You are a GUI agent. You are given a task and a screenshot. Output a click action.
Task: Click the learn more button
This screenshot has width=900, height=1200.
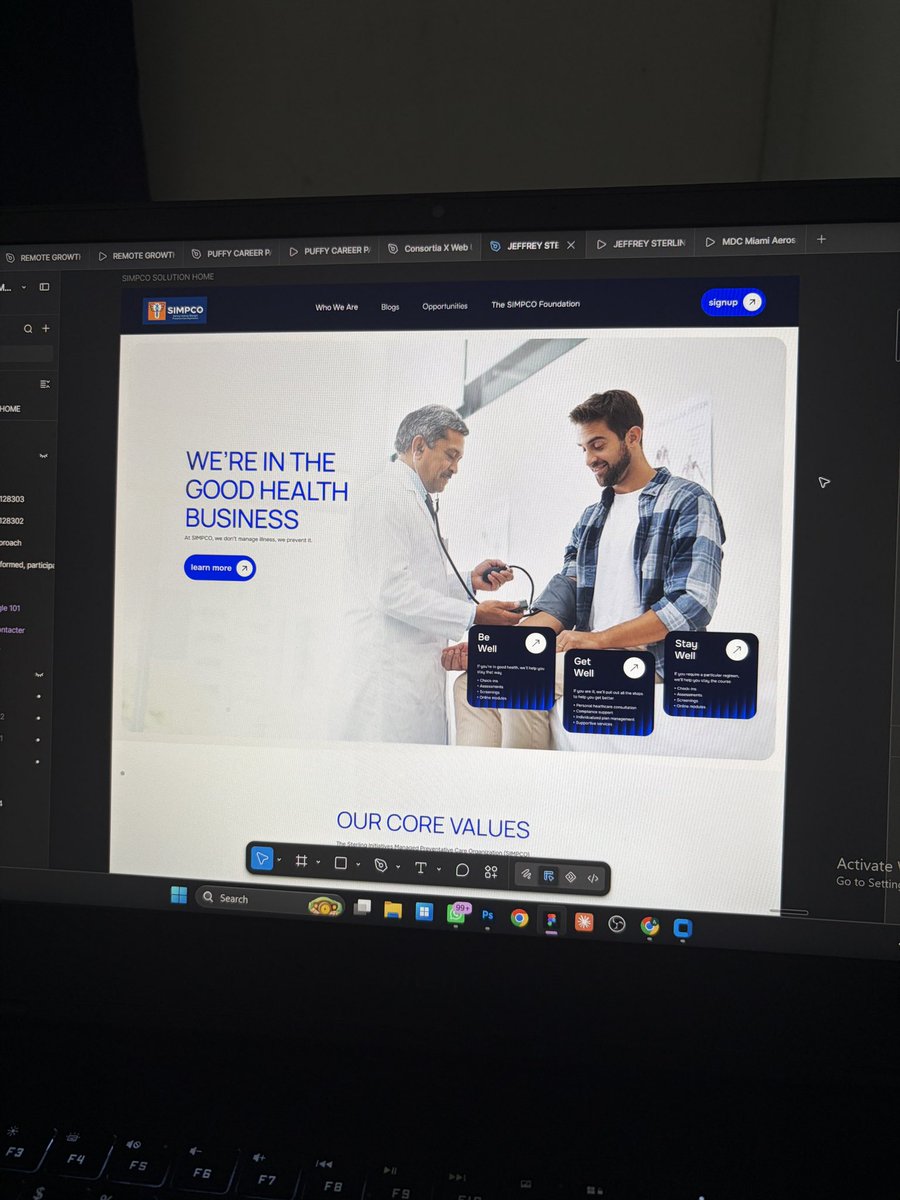[x=220, y=568]
